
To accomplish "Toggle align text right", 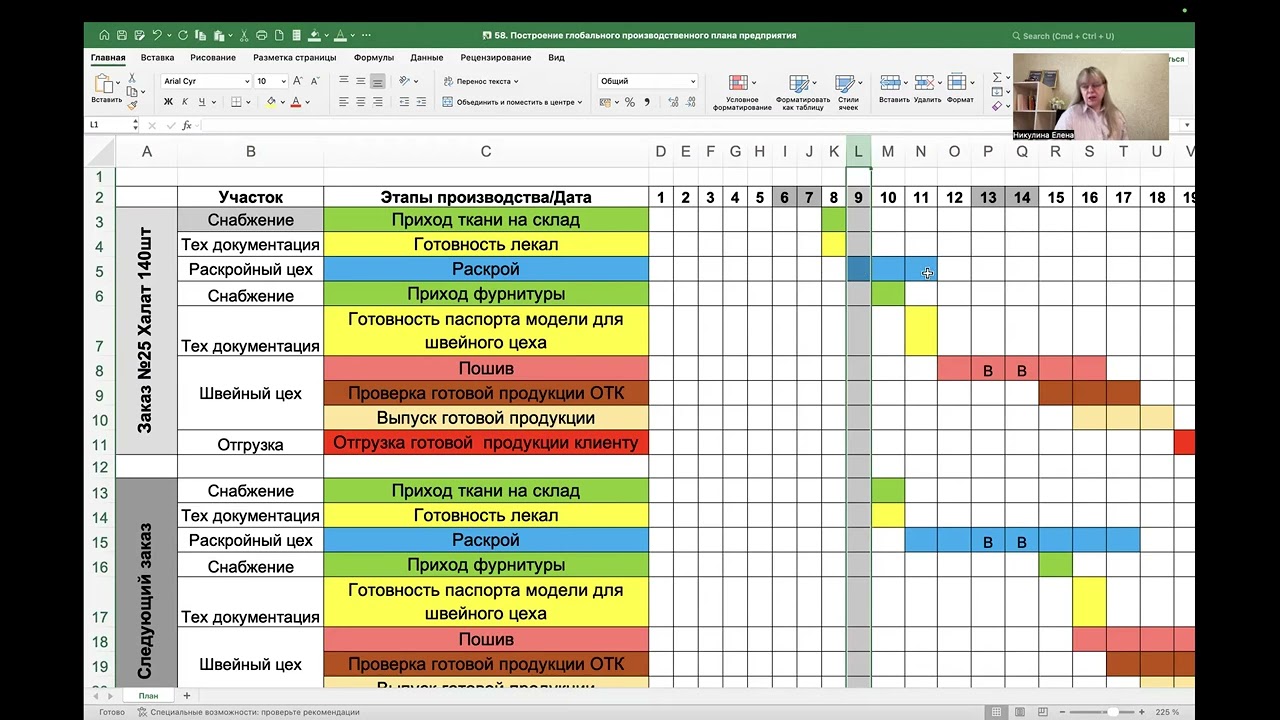I will [x=377, y=102].
